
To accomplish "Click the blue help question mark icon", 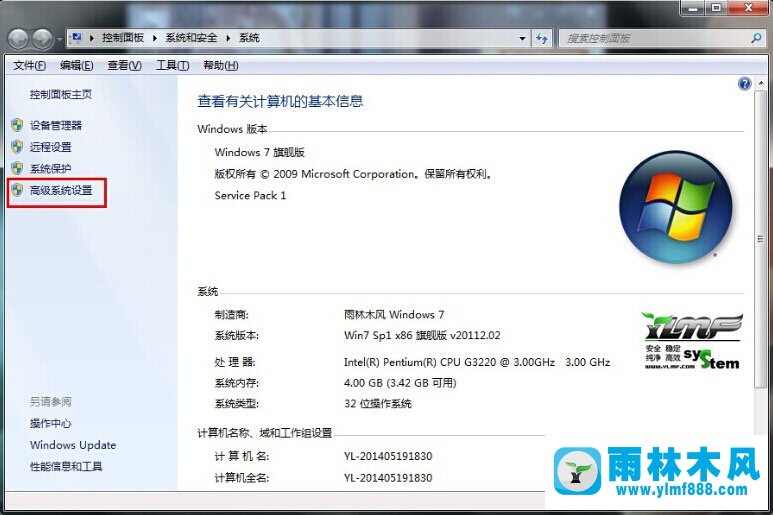I will (744, 84).
